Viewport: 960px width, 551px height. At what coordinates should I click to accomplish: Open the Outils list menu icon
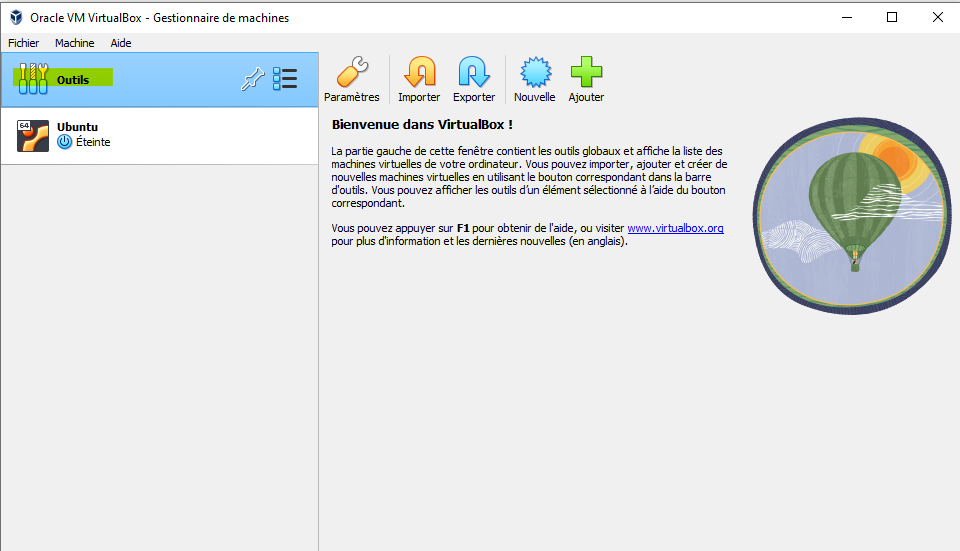point(285,80)
